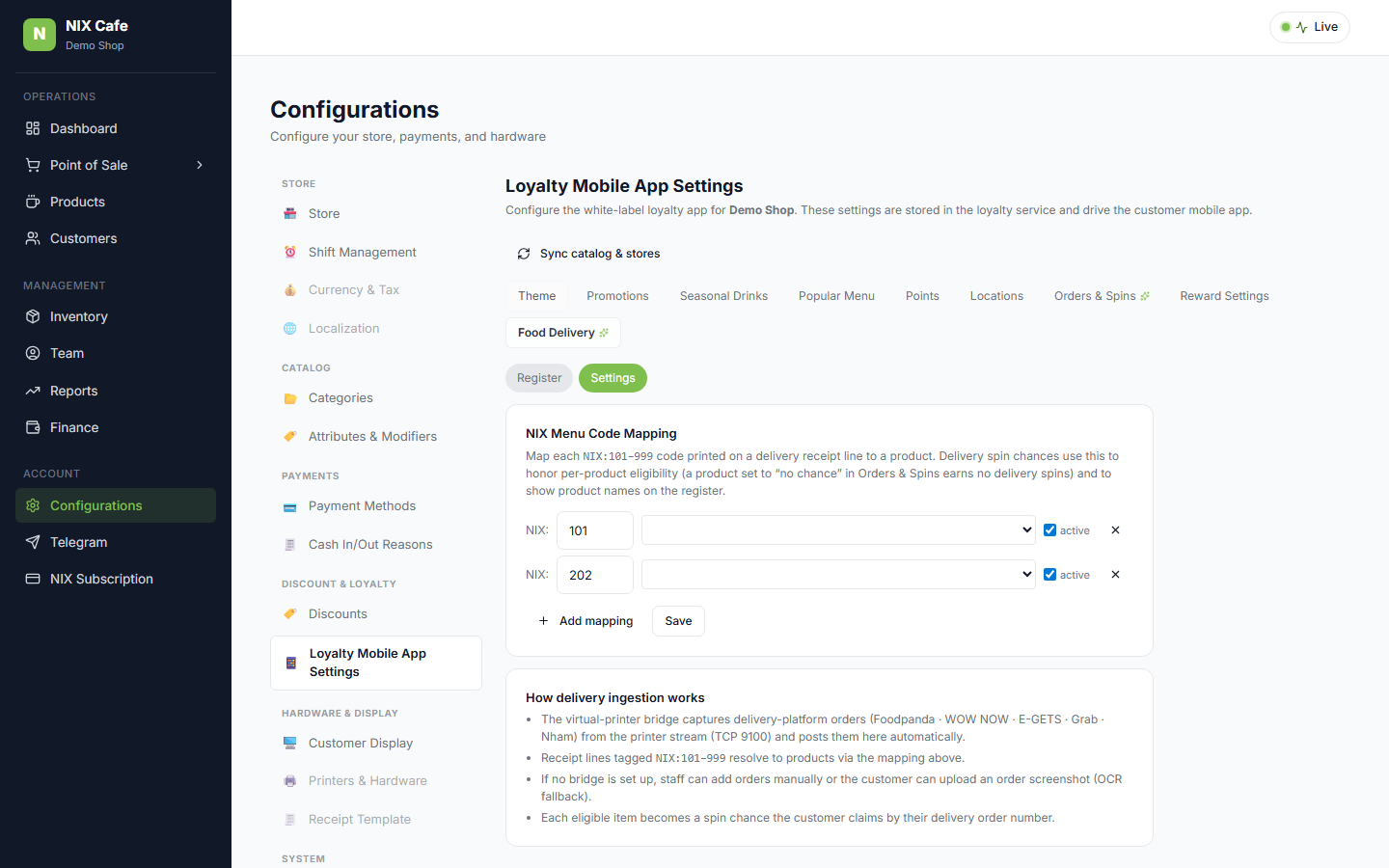Open the Customer Display settings
Viewport: 1389px width, 868px height.
[x=376, y=743]
